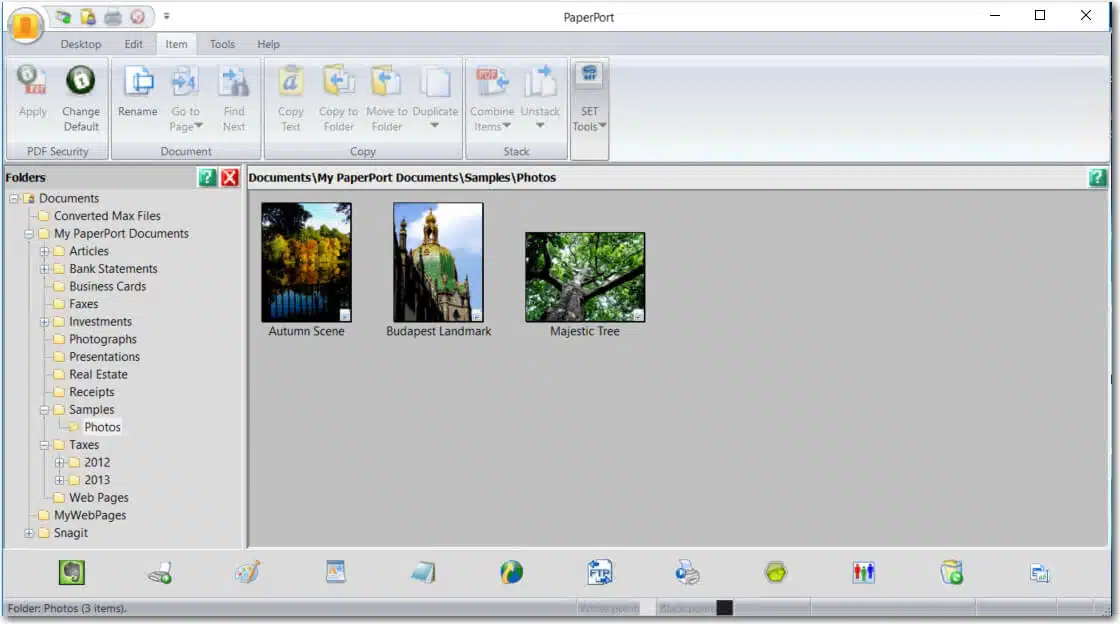Select the Photographs folder
The width and height of the screenshot is (1120, 624).
103,339
